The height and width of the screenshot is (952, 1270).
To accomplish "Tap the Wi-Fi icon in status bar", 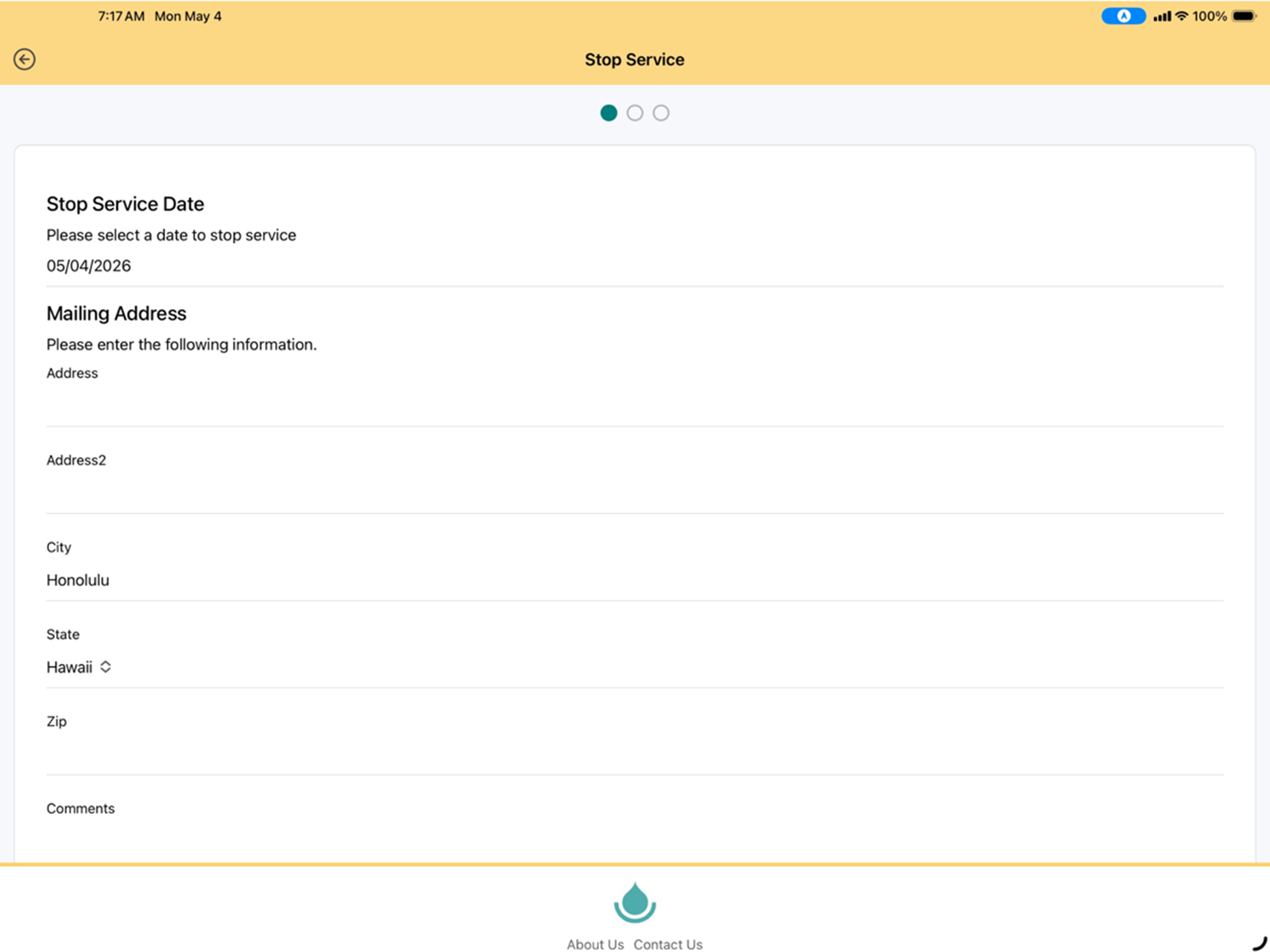I will tap(1181, 16).
